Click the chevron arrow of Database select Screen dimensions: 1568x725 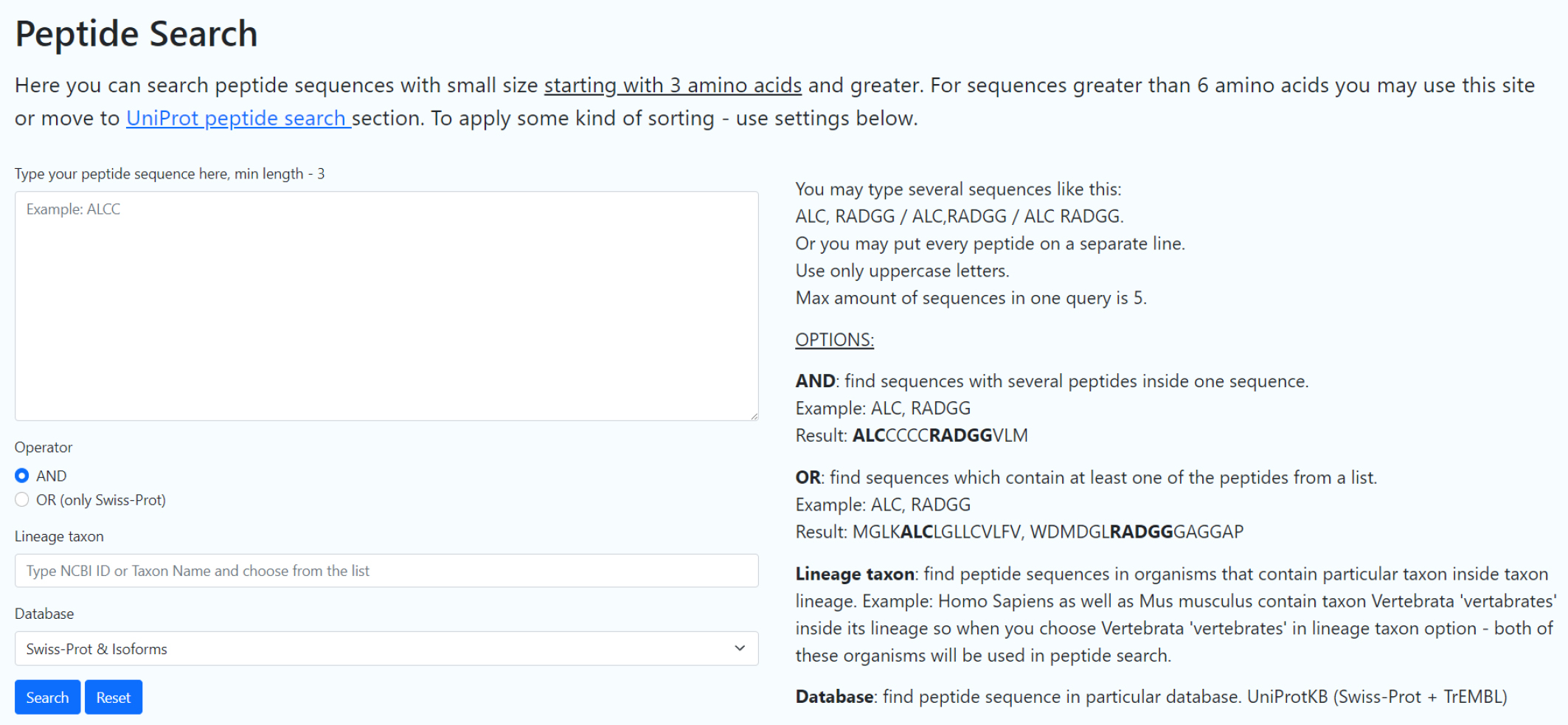(x=740, y=648)
